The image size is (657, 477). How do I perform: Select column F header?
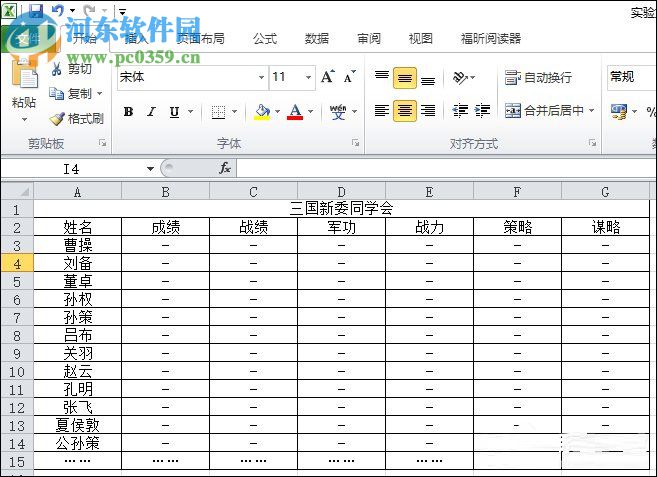(x=517, y=192)
